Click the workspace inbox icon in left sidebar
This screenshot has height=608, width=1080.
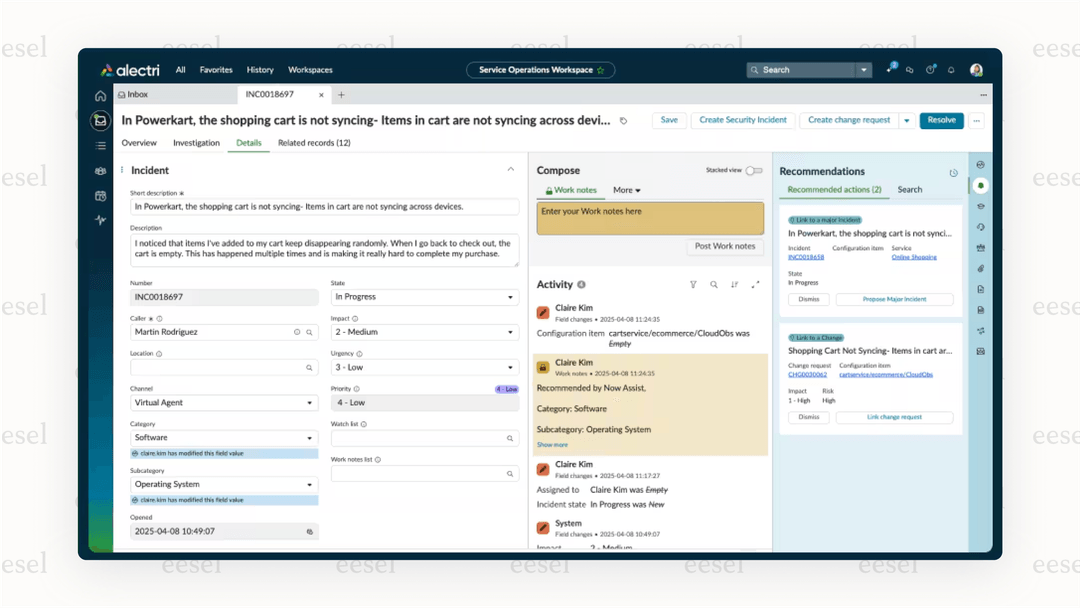100,120
